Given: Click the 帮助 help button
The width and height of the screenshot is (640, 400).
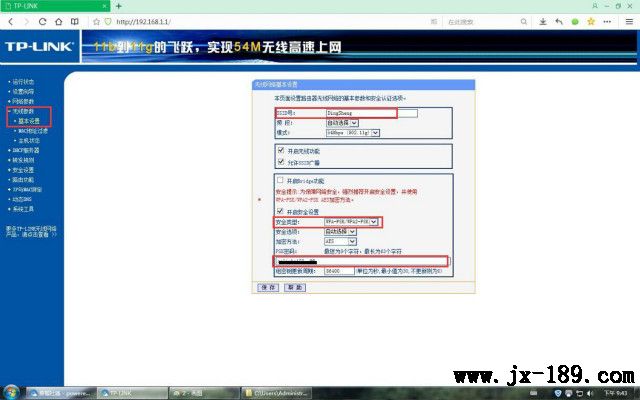Looking at the screenshot, I should (295, 287).
